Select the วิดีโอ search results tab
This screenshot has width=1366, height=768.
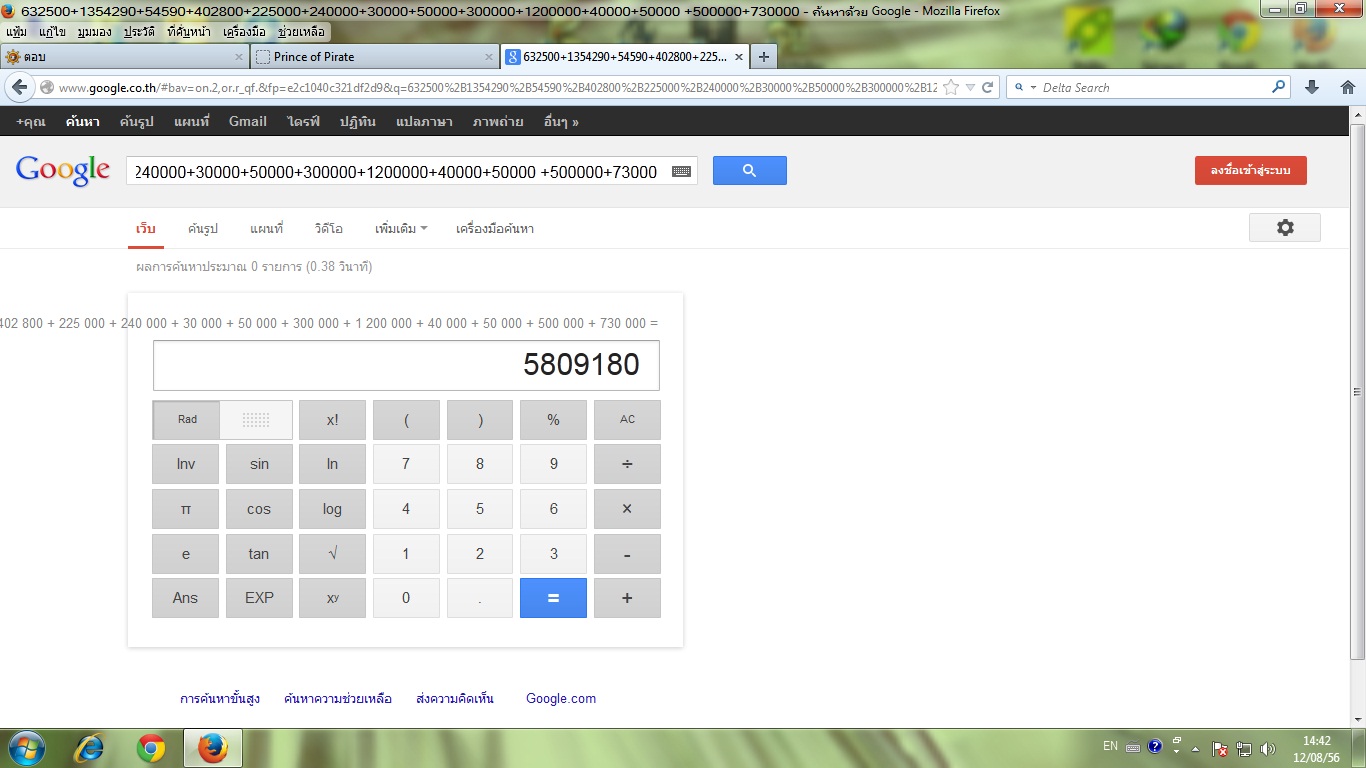328,229
